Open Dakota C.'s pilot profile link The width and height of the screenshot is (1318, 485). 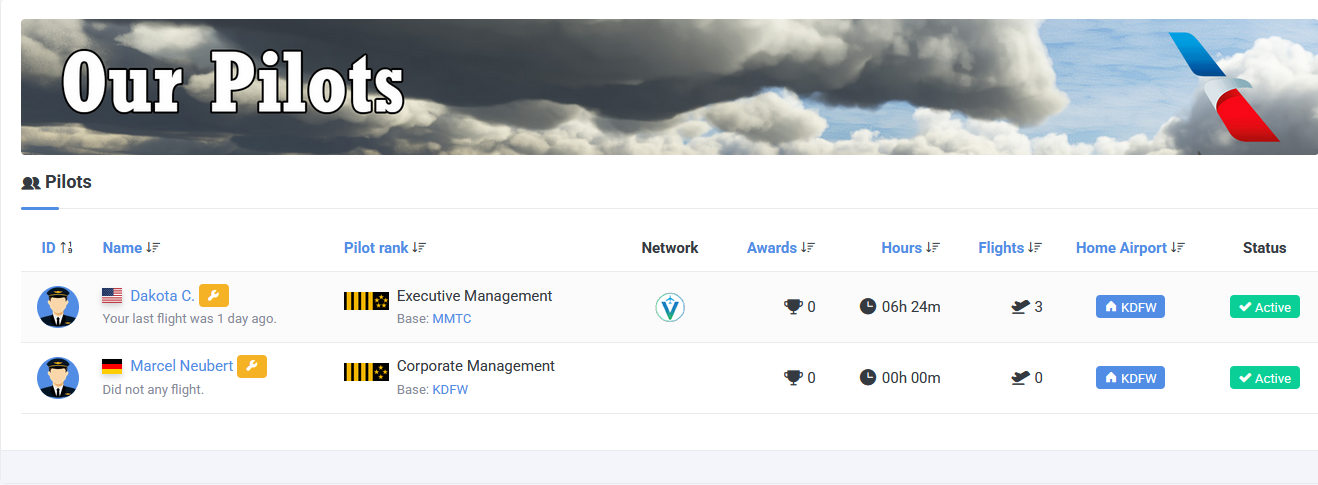pyautogui.click(x=162, y=296)
